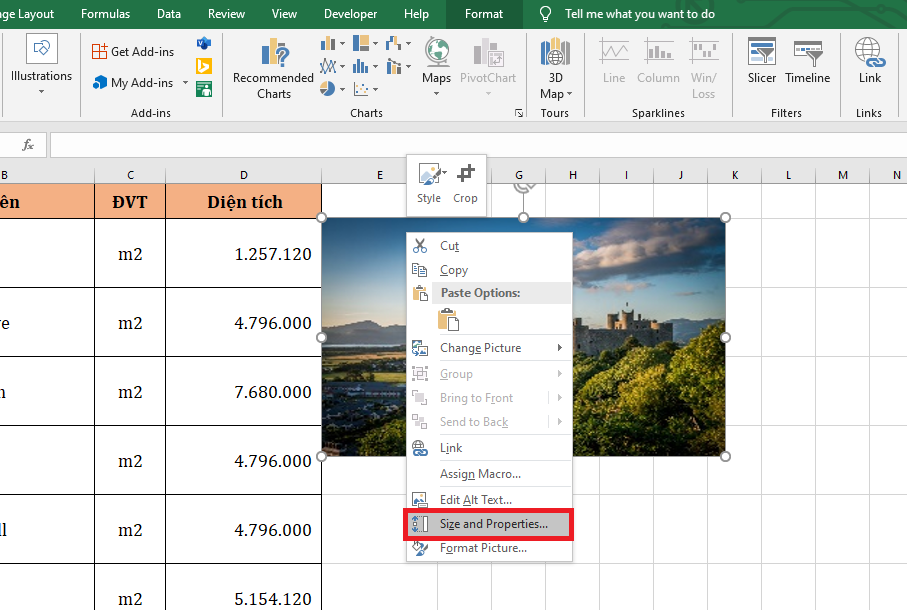907x610 pixels.
Task: Open Charts group dialog launcher
Action: (x=518, y=114)
